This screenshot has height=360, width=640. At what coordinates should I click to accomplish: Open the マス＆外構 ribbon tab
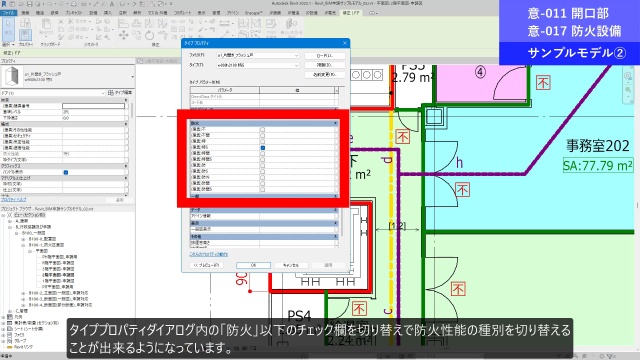pyautogui.click(x=158, y=13)
